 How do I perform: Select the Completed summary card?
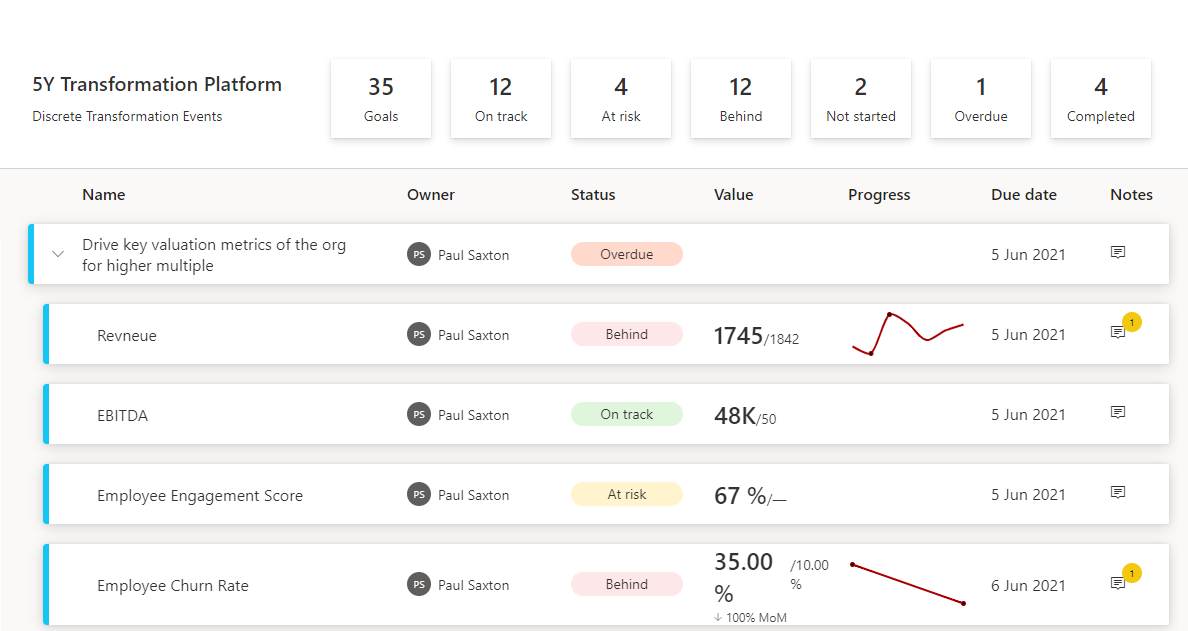click(1101, 98)
